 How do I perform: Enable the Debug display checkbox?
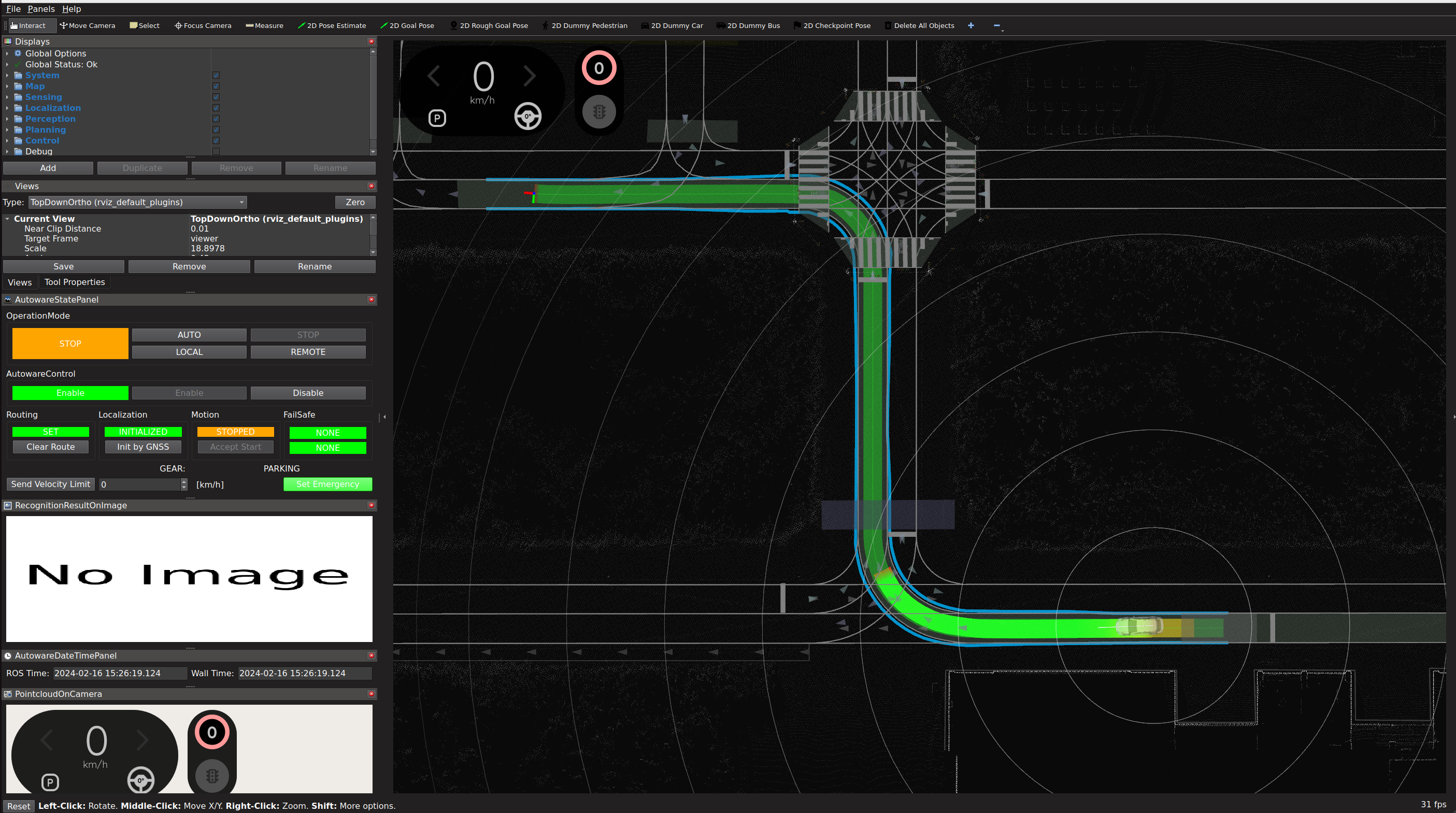[x=216, y=151]
